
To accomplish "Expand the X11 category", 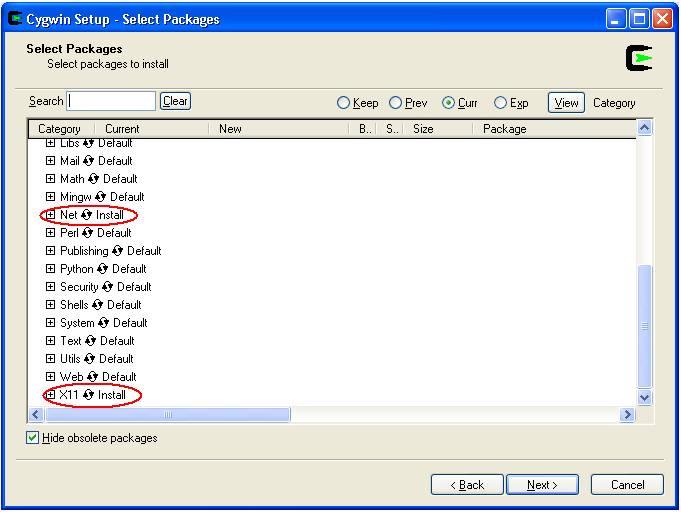I will click(x=50, y=395).
